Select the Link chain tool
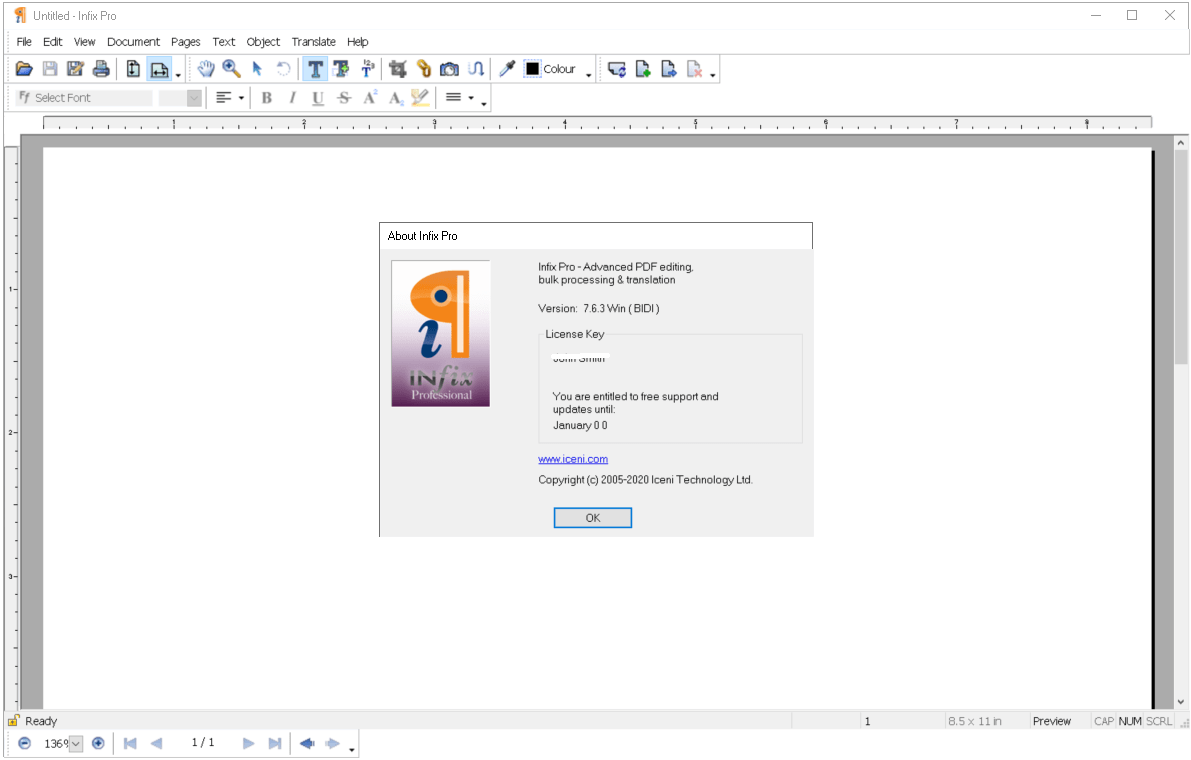Viewport: 1191px width, 760px height. (x=424, y=69)
